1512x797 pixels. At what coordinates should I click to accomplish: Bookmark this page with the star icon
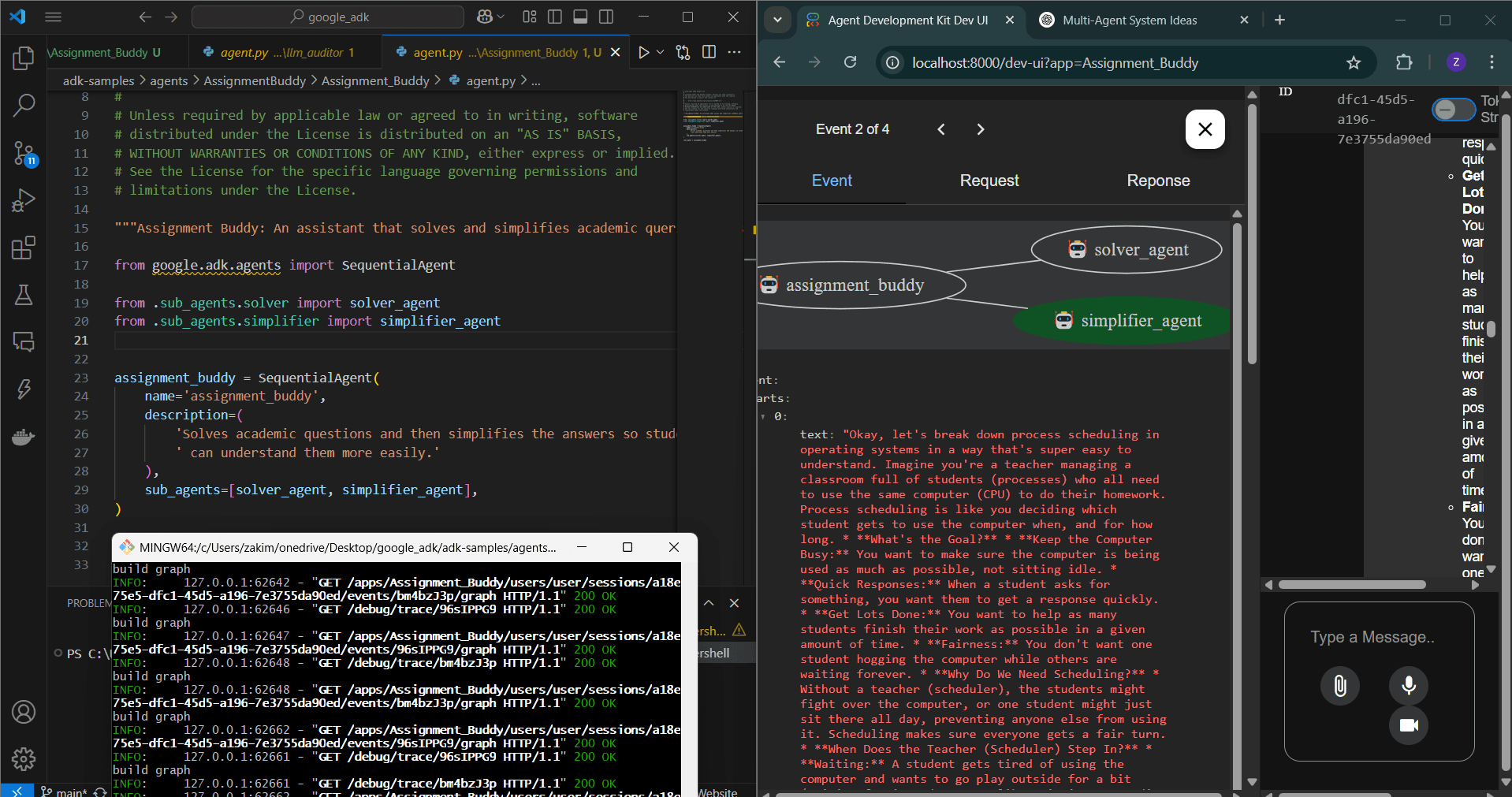[1354, 63]
